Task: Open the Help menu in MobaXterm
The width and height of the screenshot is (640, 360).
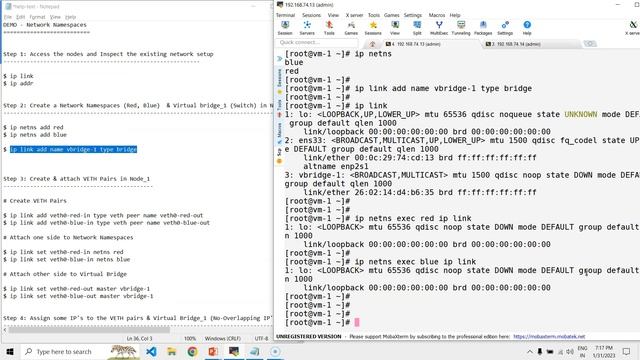Action: coord(455,15)
